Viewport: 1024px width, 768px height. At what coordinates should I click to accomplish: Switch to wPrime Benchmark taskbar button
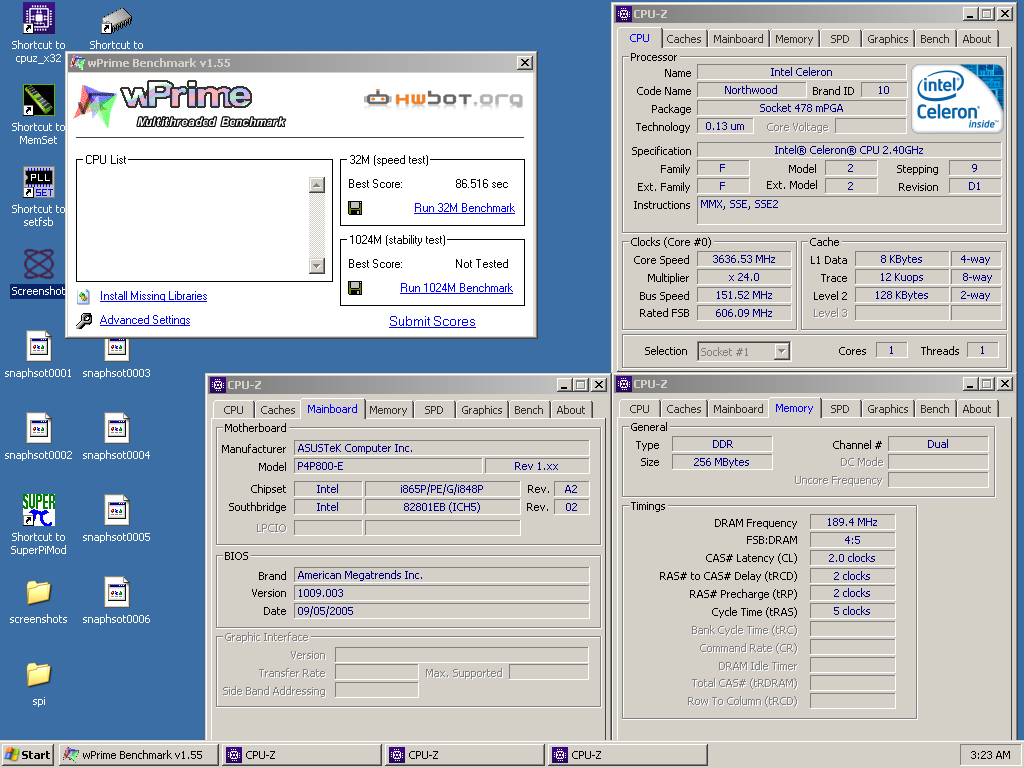[x=138, y=755]
